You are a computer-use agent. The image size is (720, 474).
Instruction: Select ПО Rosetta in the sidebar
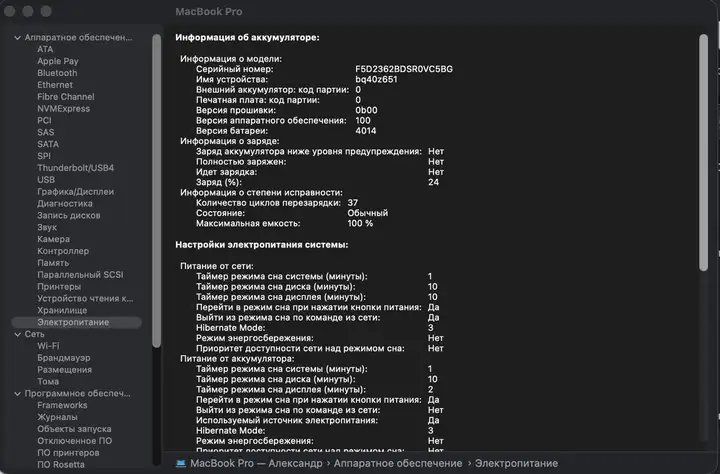(61, 464)
